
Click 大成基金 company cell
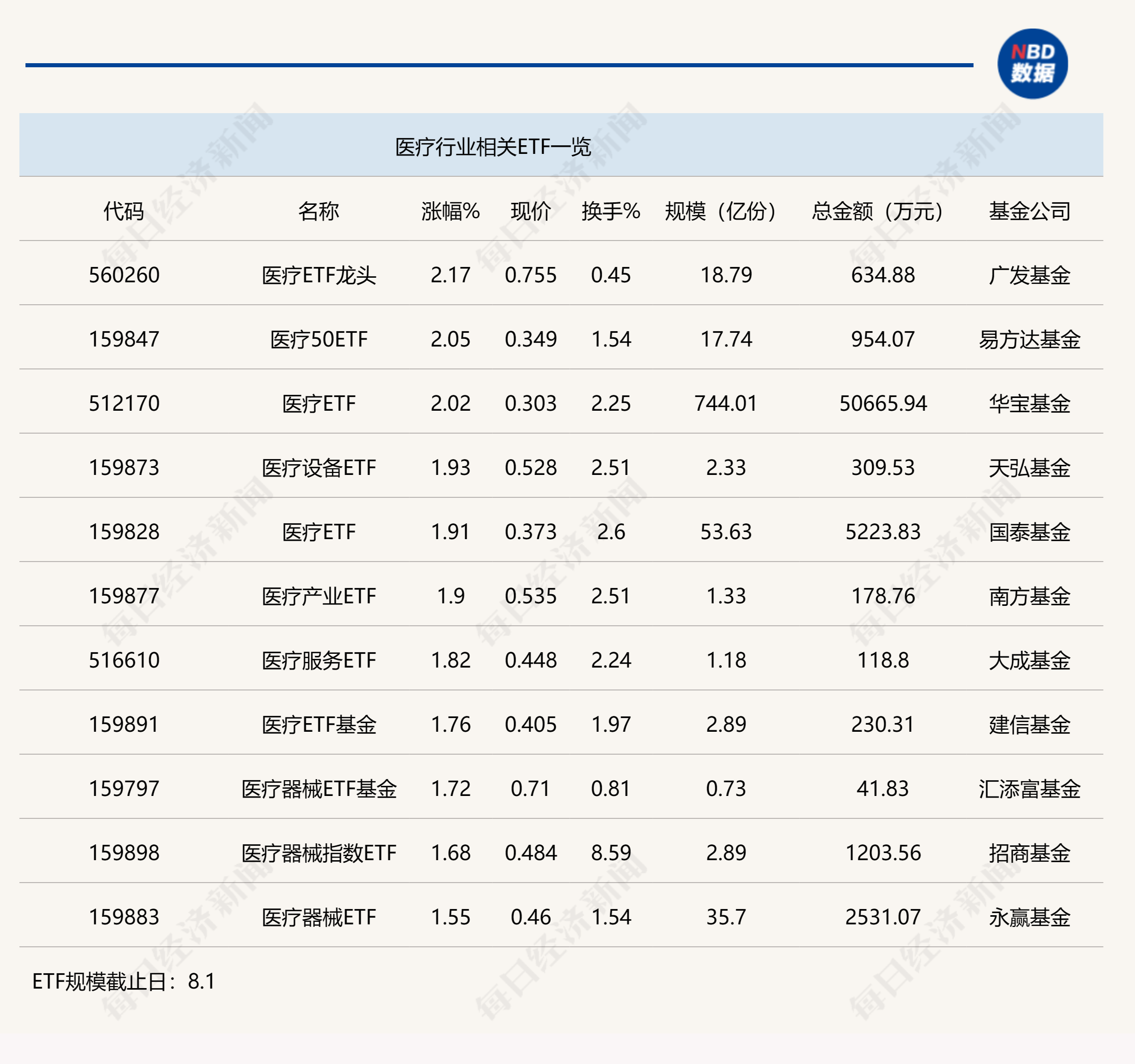point(1030,661)
